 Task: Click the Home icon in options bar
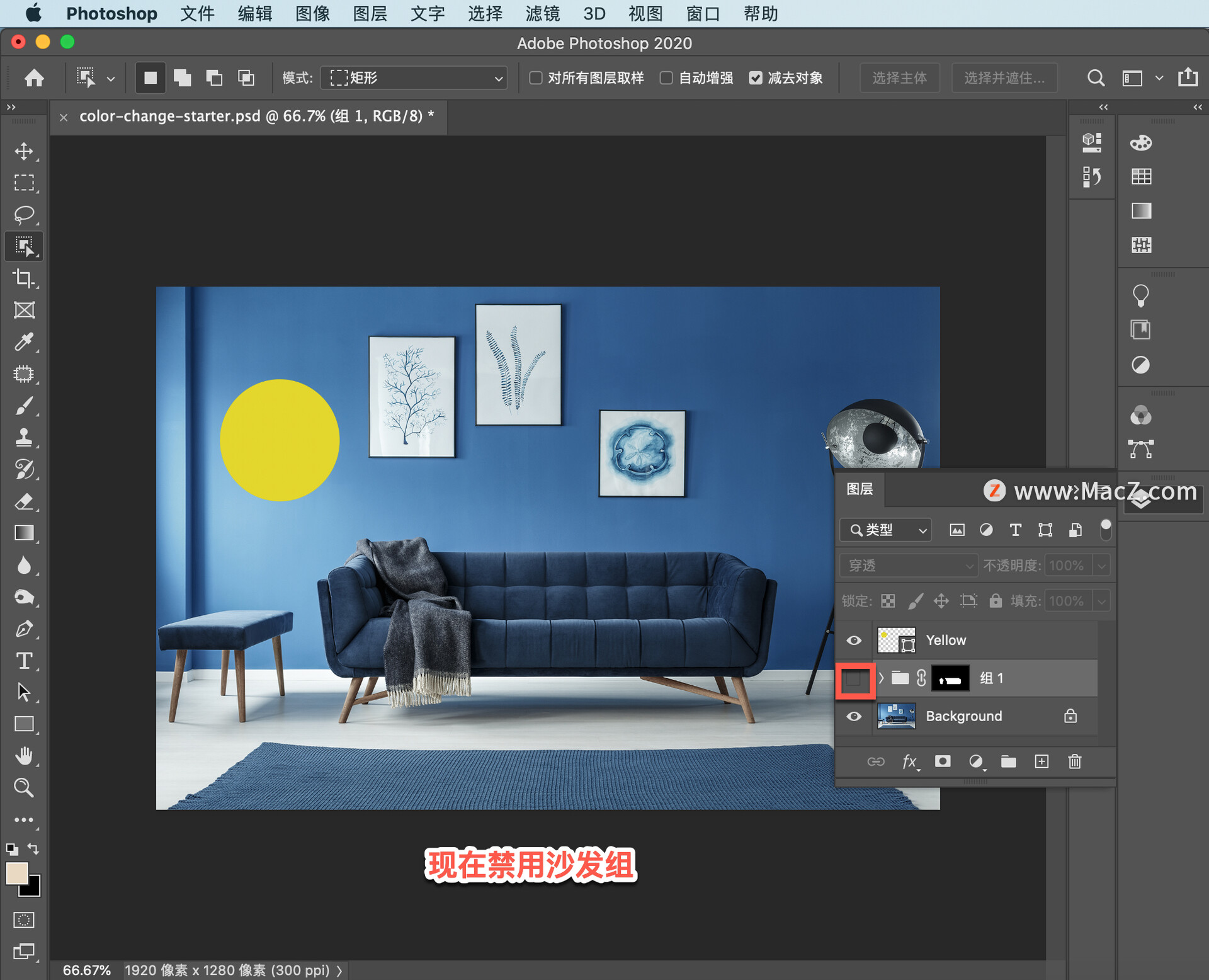tap(34, 78)
